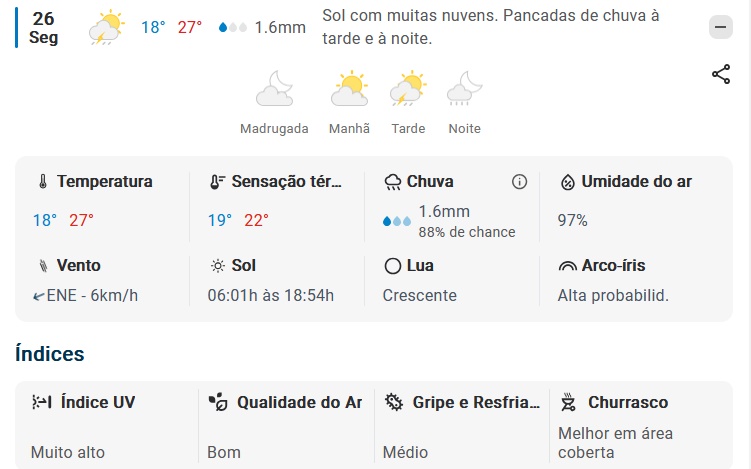The image size is (751, 469).
Task: Collapse the day 26 forecast panel
Action: coord(721,28)
